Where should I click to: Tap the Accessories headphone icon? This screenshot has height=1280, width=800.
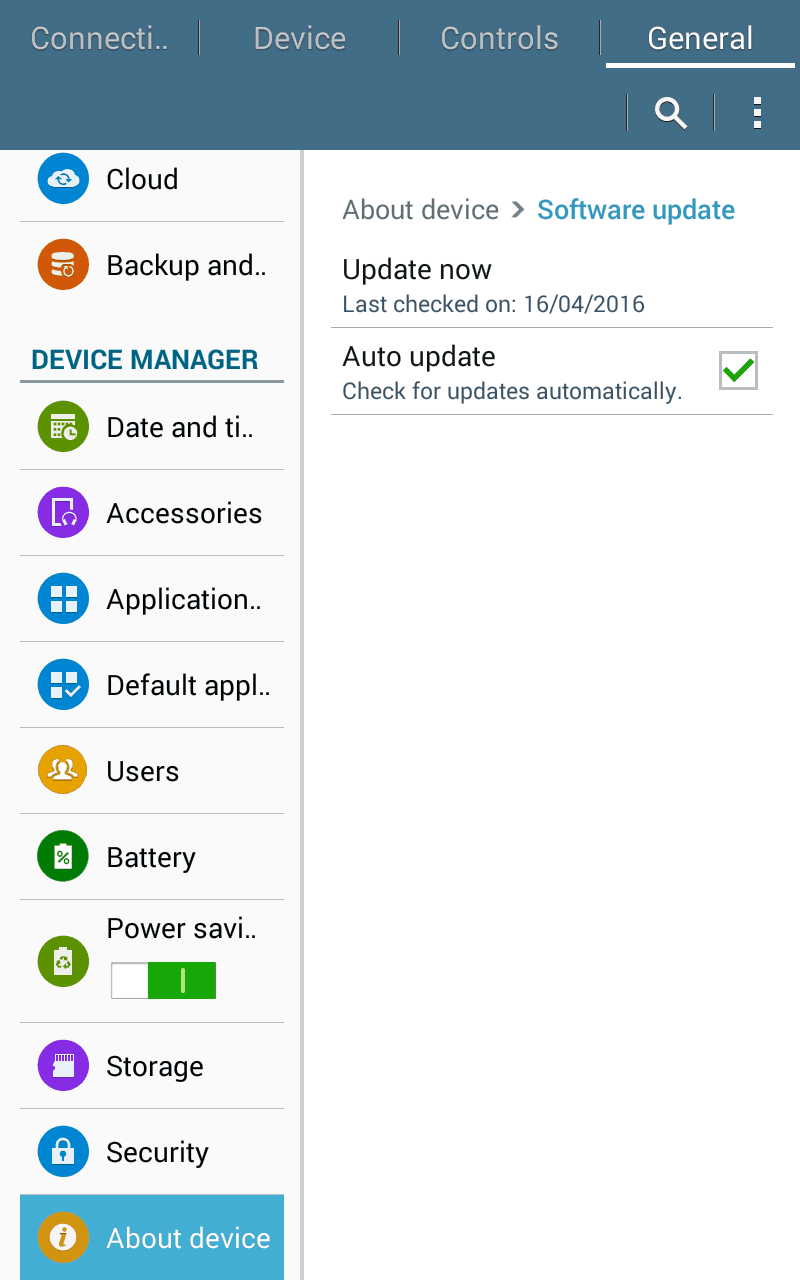(x=63, y=513)
